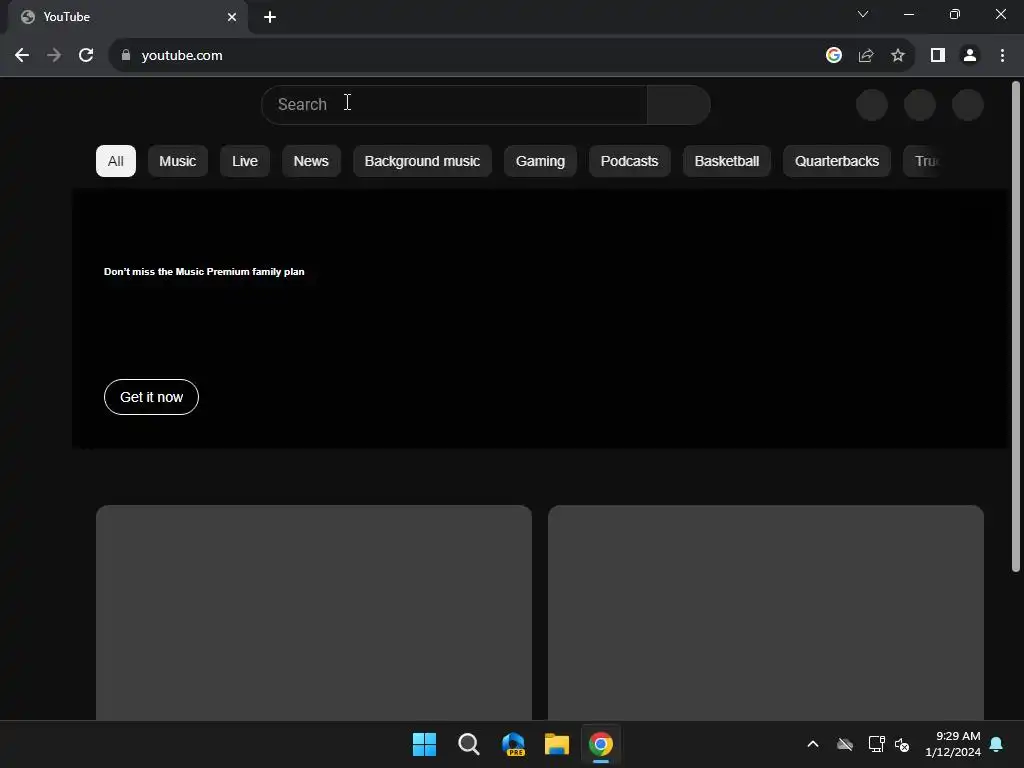This screenshot has width=1024, height=768.
Task: Select the News filter chip
Action: click(311, 161)
